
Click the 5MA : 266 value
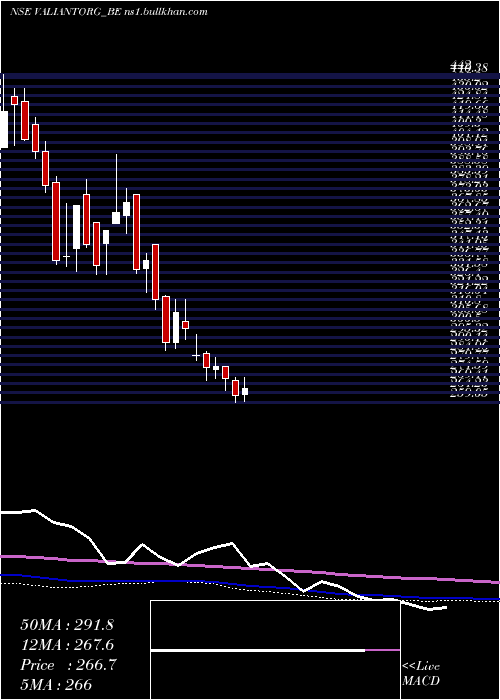click(x=56, y=684)
